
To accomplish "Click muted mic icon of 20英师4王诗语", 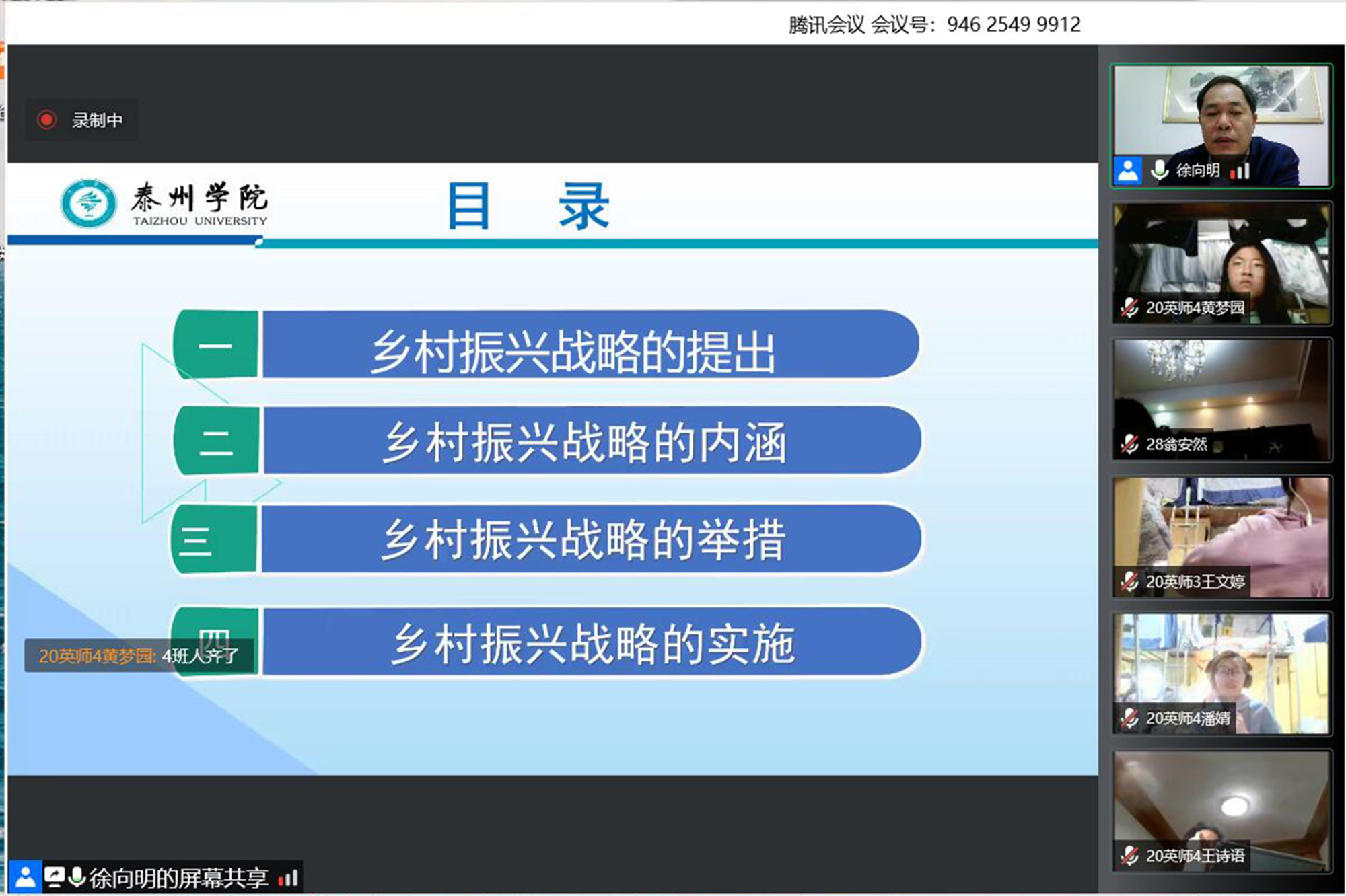I will [x=1129, y=856].
